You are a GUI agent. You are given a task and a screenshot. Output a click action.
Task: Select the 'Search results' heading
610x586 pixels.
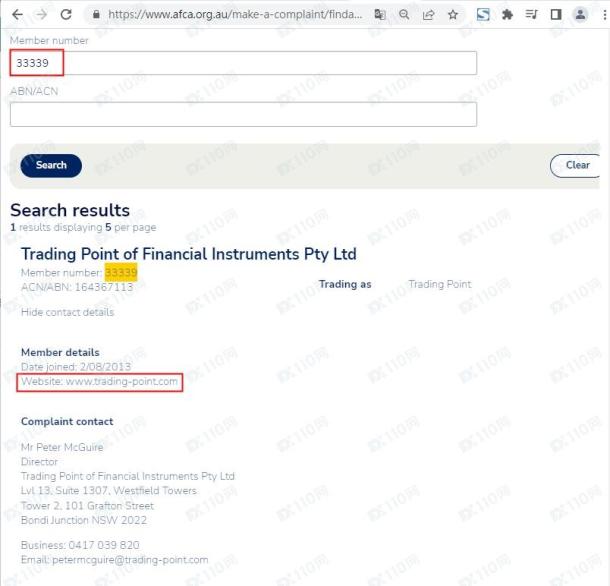pyautogui.click(x=70, y=210)
